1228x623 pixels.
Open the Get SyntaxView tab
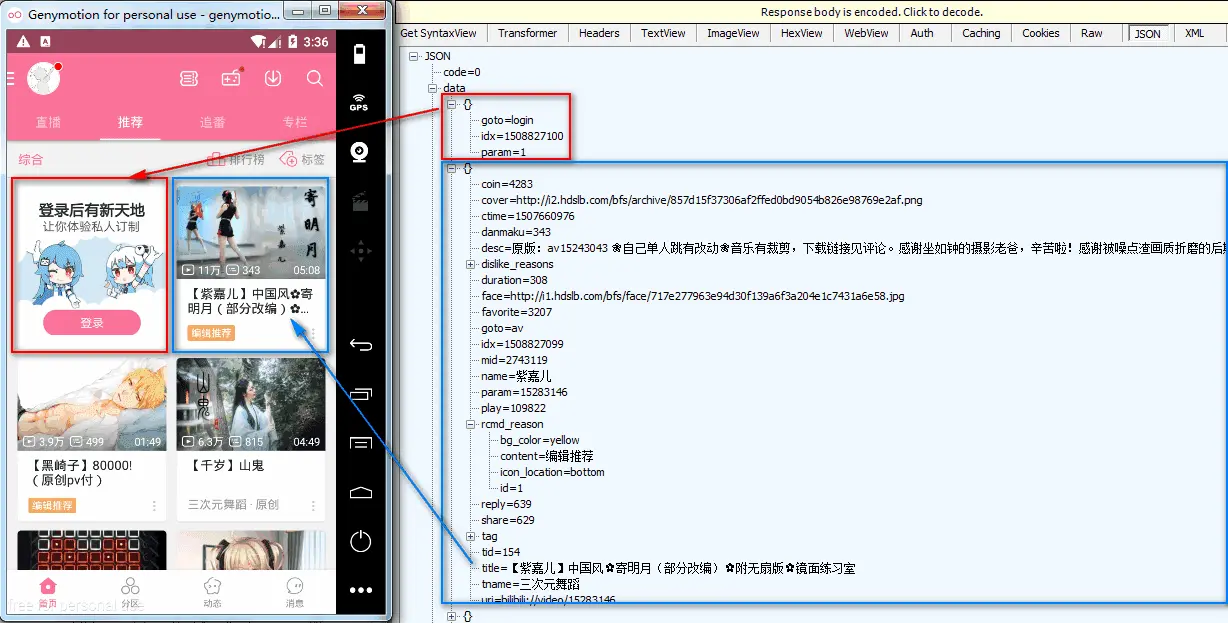click(439, 33)
